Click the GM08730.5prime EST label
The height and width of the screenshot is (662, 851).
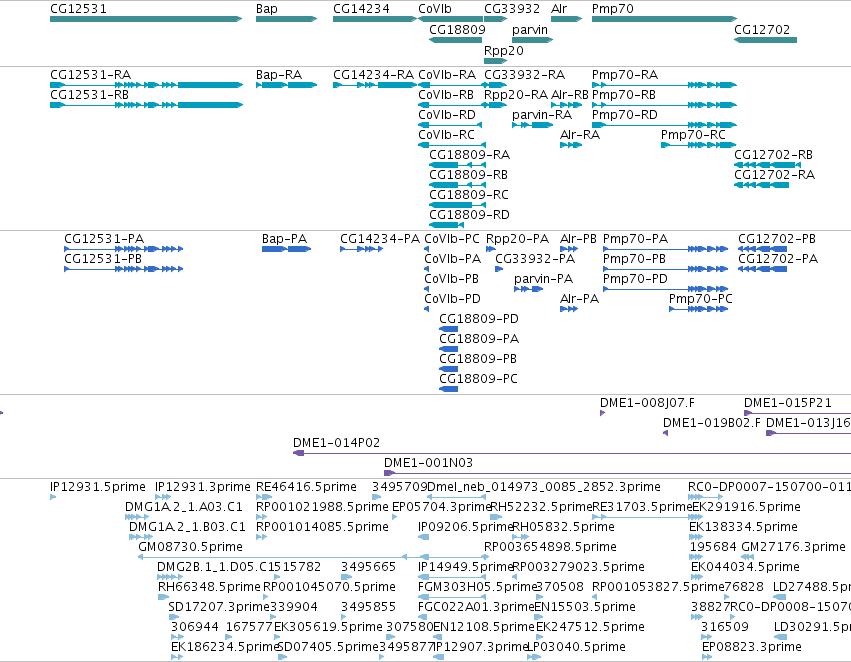tap(190, 547)
